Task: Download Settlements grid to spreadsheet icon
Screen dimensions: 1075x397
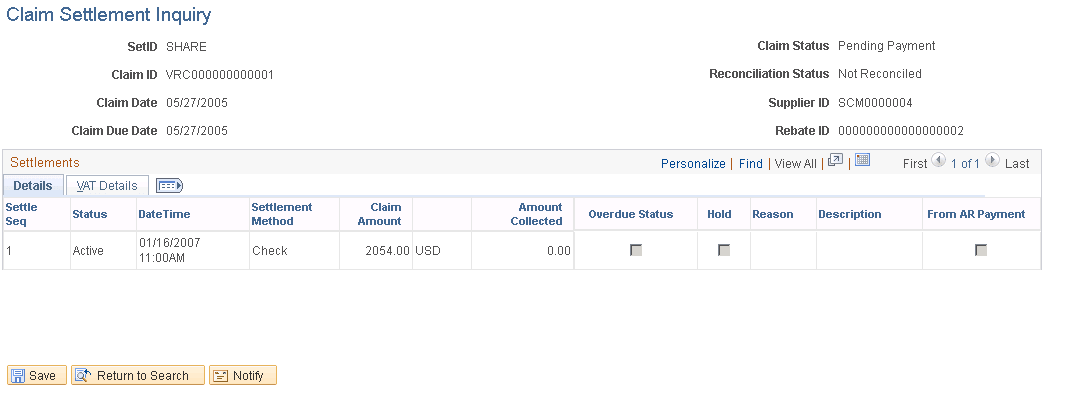Action: point(862,160)
